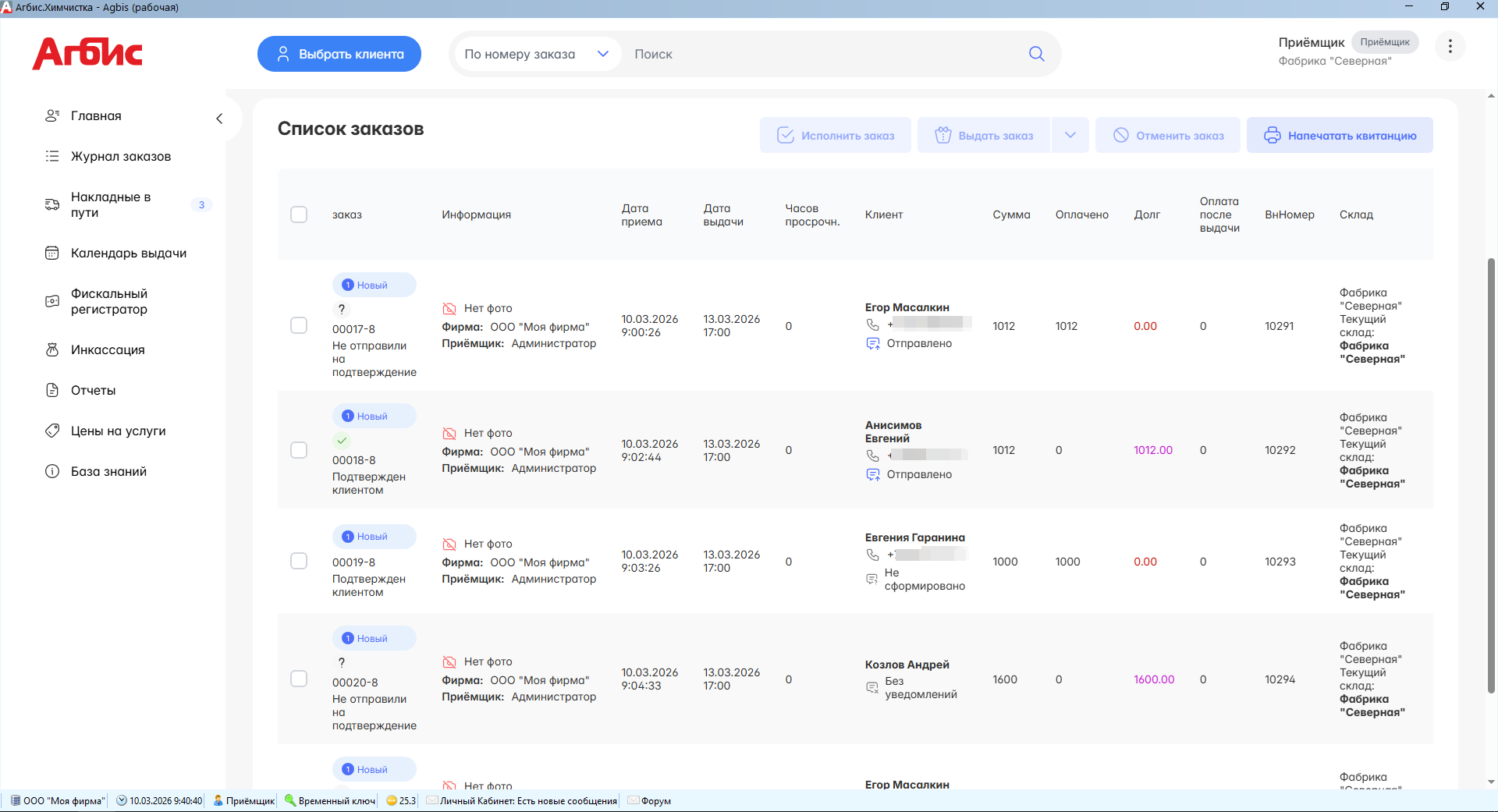The height and width of the screenshot is (812, 1498).
Task: Click the Новый status badge of order 00017-8
Action: (374, 285)
